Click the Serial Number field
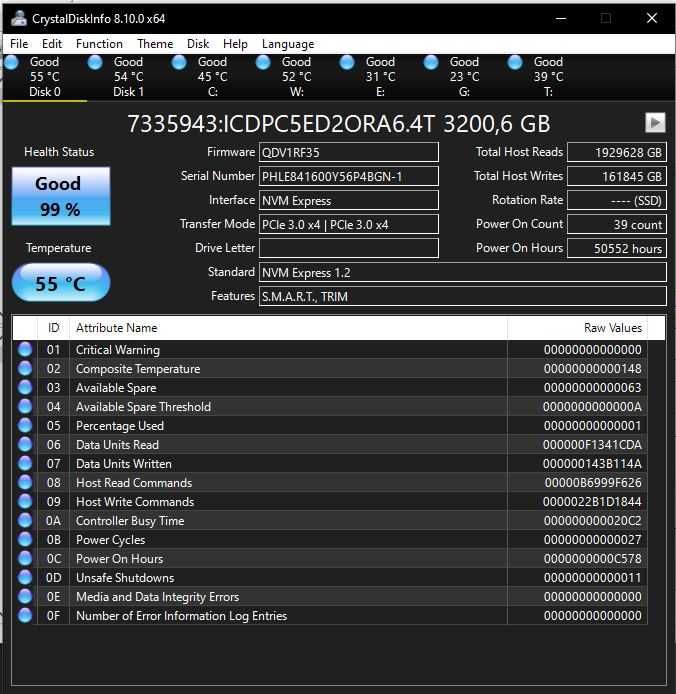The width and height of the screenshot is (676, 694). [x=349, y=176]
